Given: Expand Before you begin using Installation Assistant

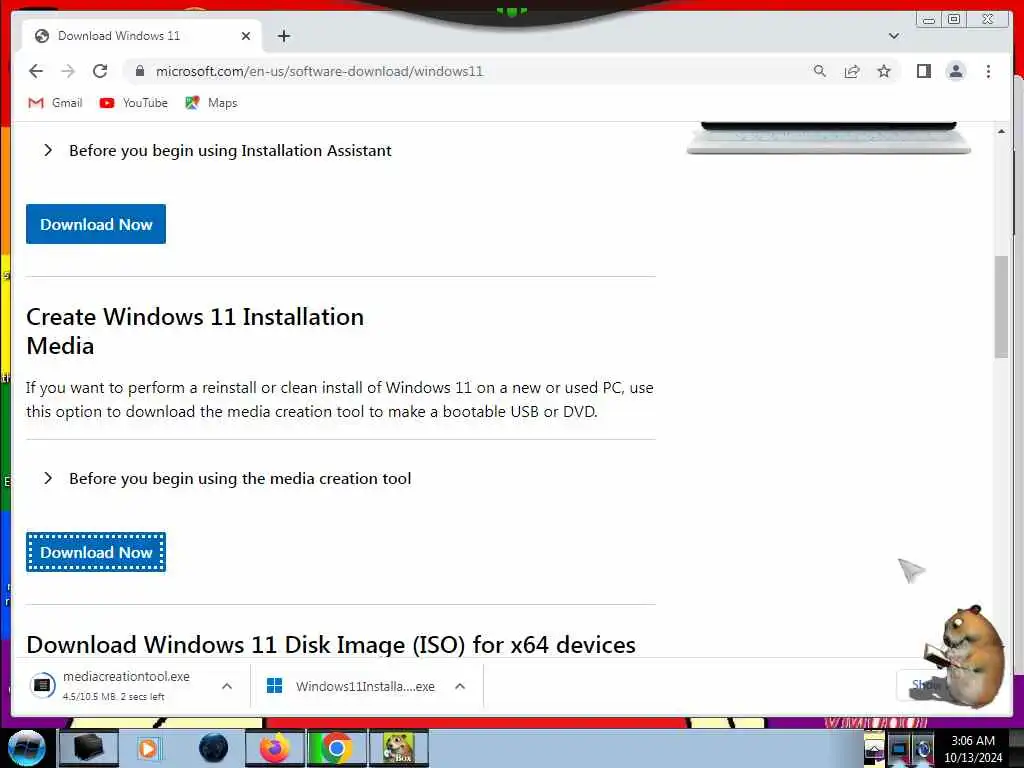Looking at the screenshot, I should pos(217,151).
